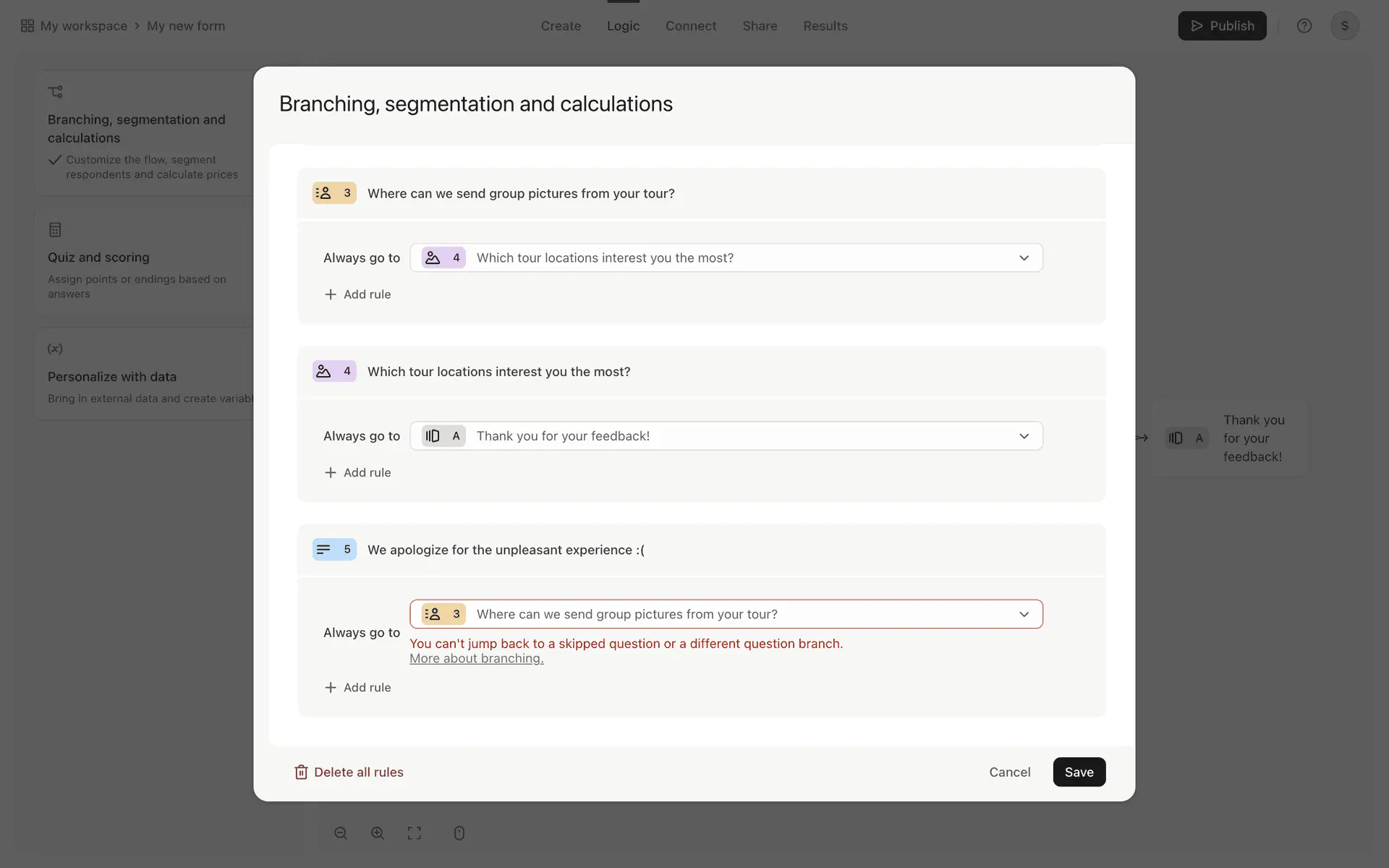Click the Save button
1389x868 pixels.
tap(1079, 773)
